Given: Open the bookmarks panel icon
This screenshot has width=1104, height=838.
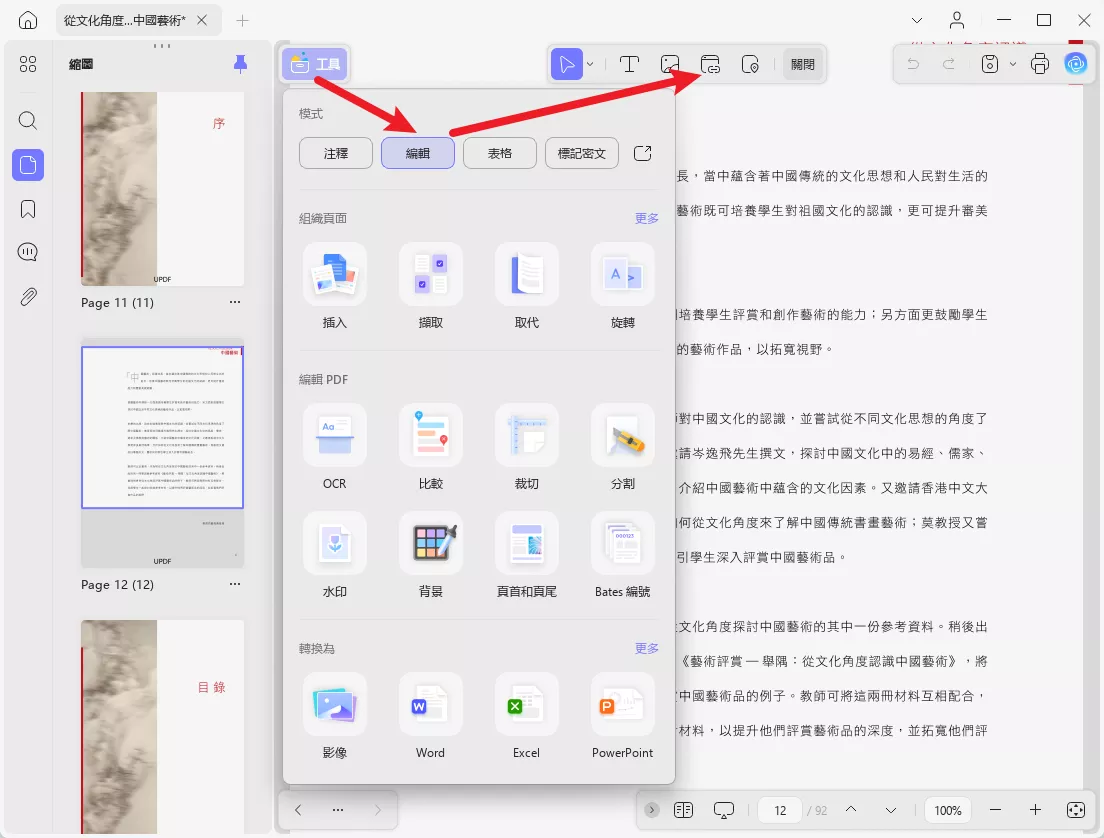Looking at the screenshot, I should [27, 209].
